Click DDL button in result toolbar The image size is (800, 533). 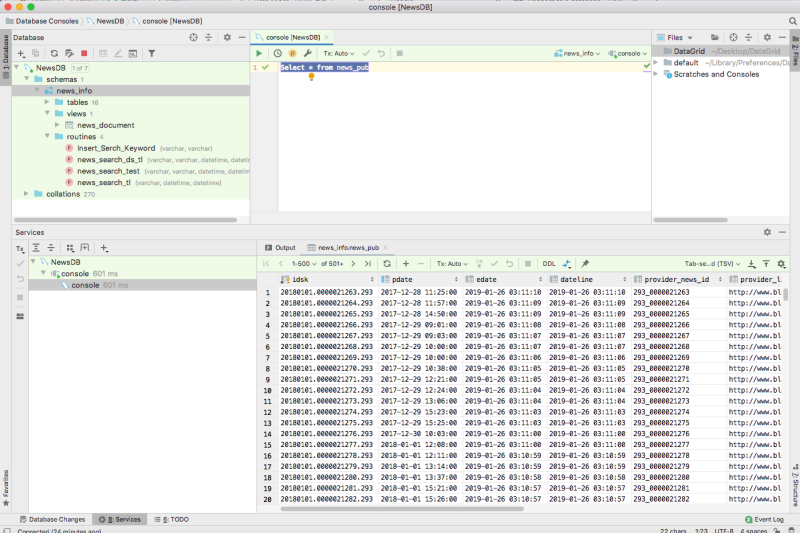tap(548, 264)
